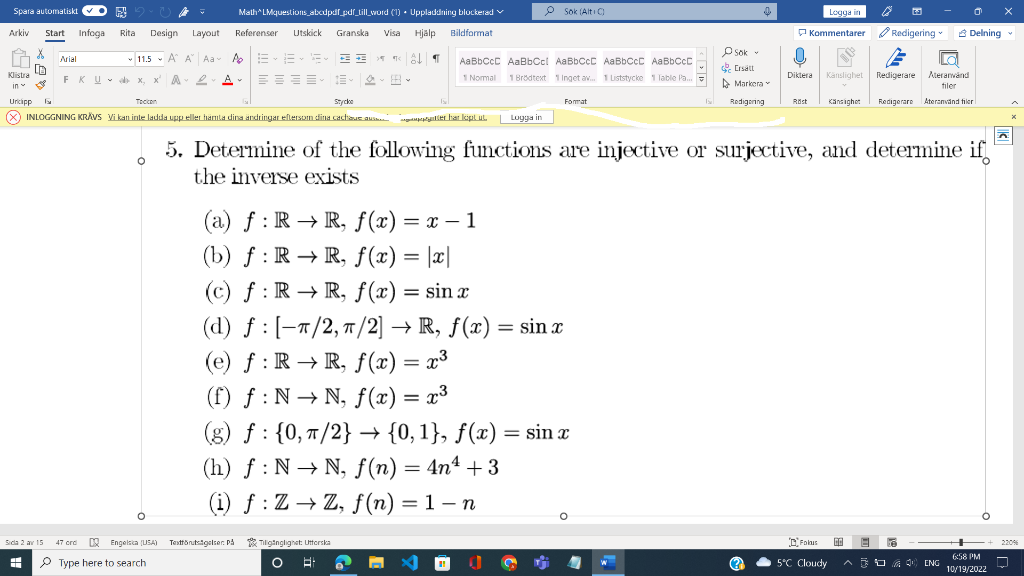Image resolution: width=1024 pixels, height=576 pixels.
Task: Apply subscript formatting
Action: 140,79
